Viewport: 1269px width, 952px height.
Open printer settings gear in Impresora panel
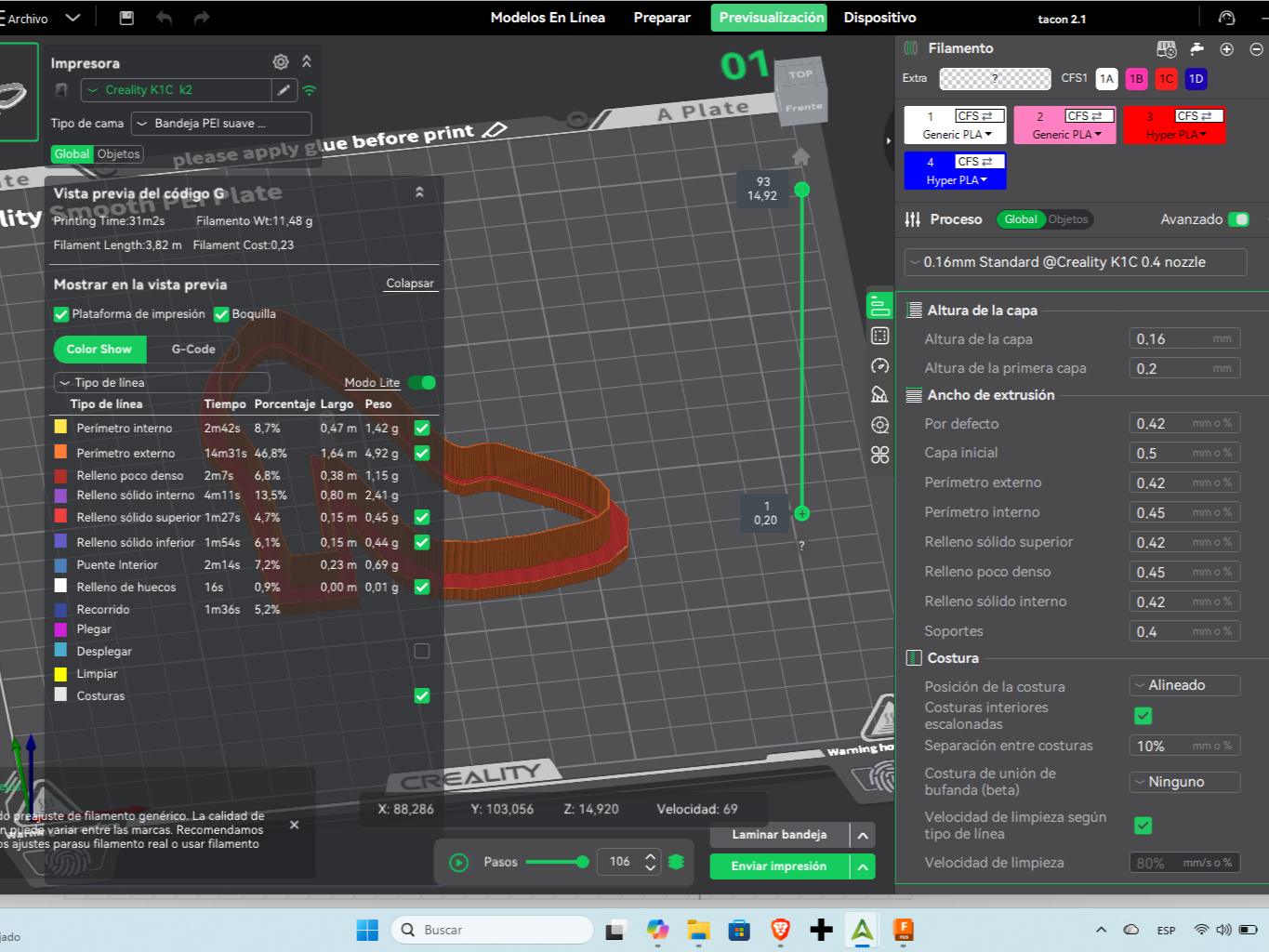281,61
